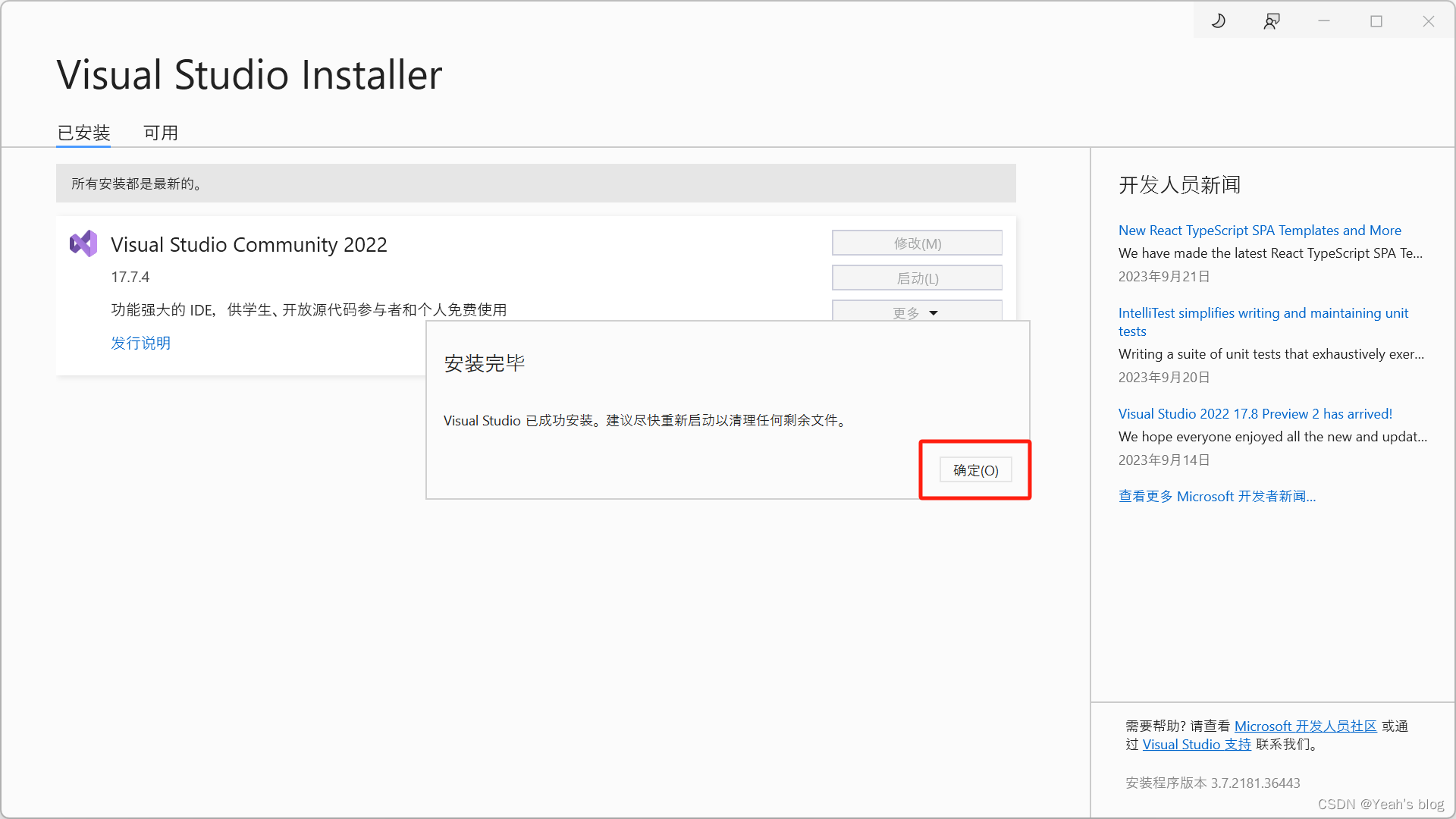Open Visual Studio 2022 17.8 Preview 2 article
The image size is (1456, 819).
coord(1255,413)
